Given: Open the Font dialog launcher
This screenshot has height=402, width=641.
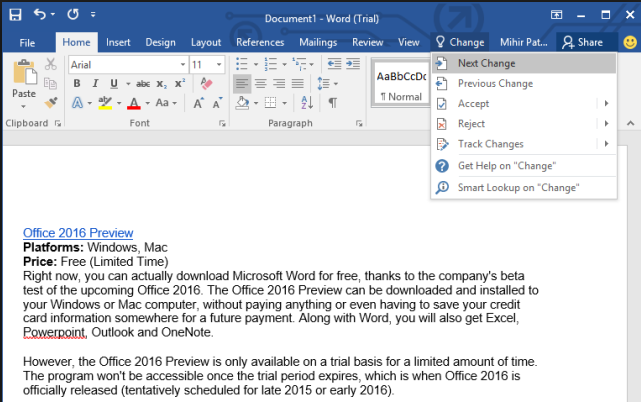Looking at the screenshot, I should click(x=222, y=124).
